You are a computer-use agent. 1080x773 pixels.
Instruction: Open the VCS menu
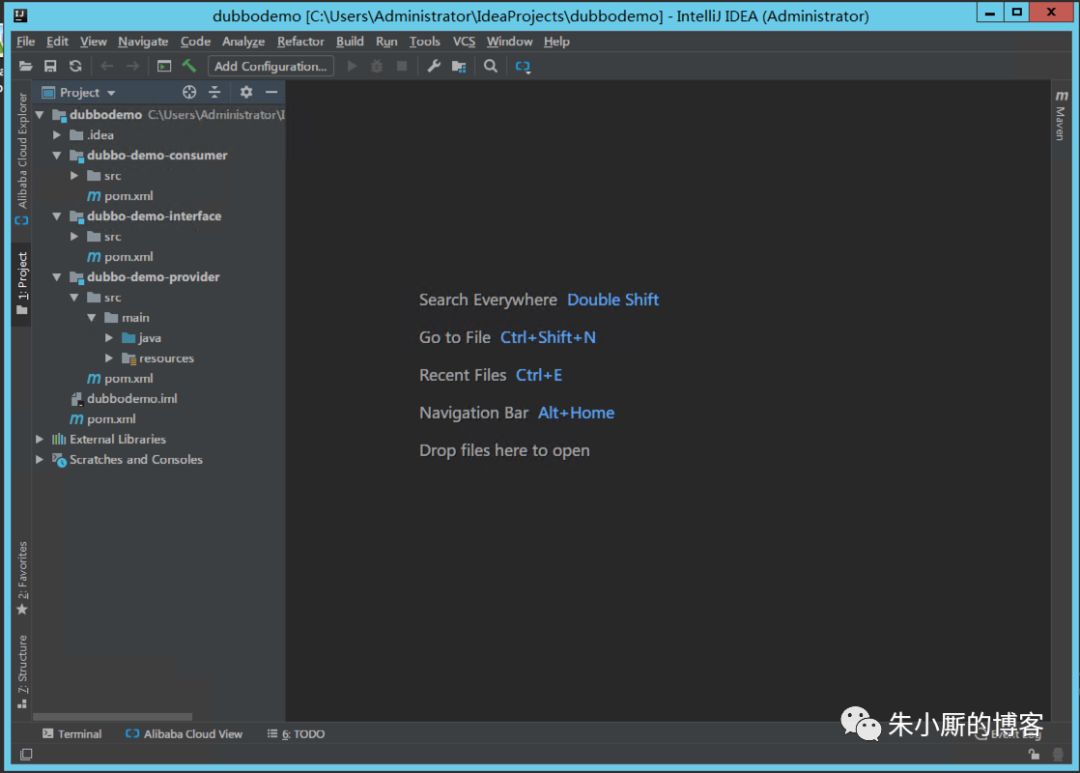[x=464, y=41]
